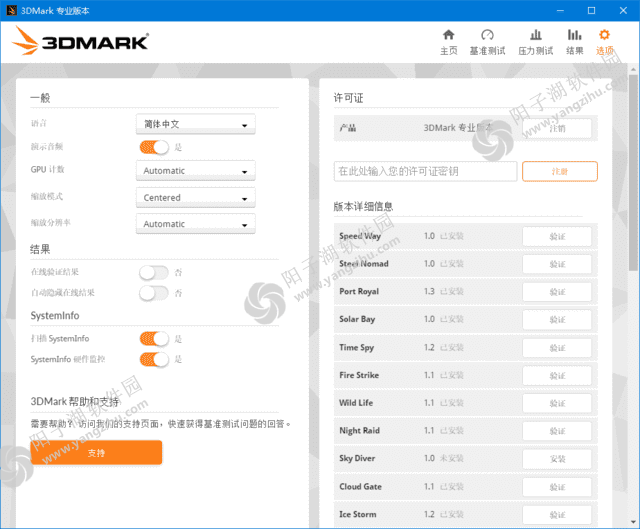This screenshot has height=529, width=640.
Task: Open the scaling resolution Automatic dropdown
Action: [x=196, y=224]
